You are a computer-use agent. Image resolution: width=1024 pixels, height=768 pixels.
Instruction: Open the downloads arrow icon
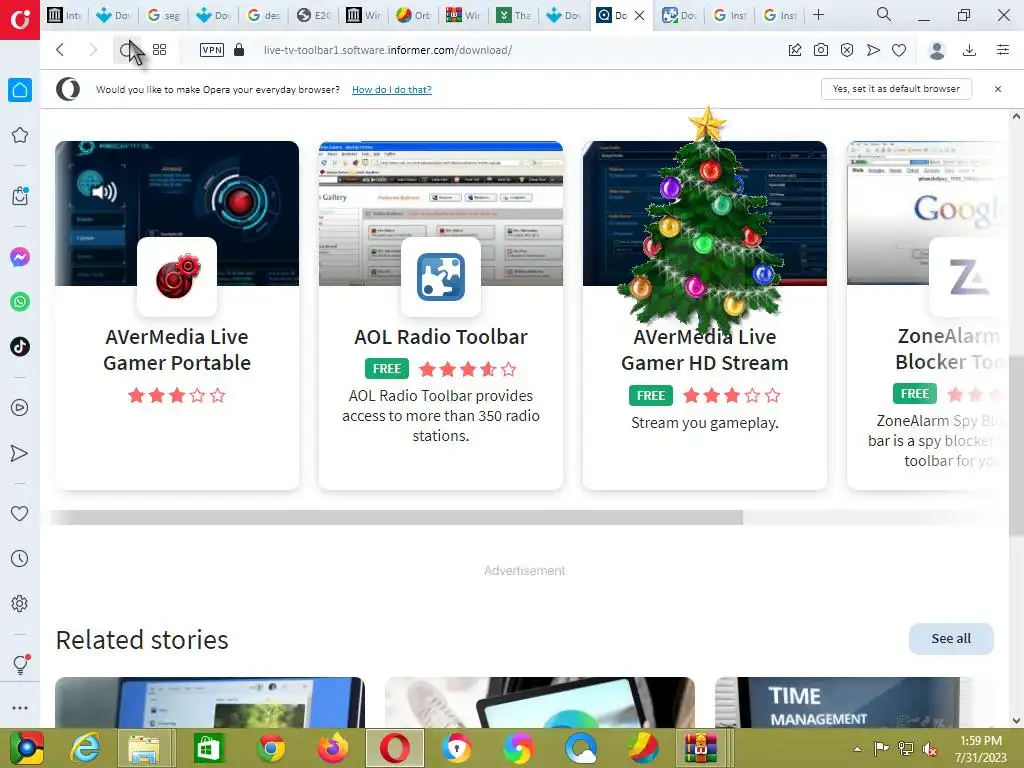click(x=970, y=50)
